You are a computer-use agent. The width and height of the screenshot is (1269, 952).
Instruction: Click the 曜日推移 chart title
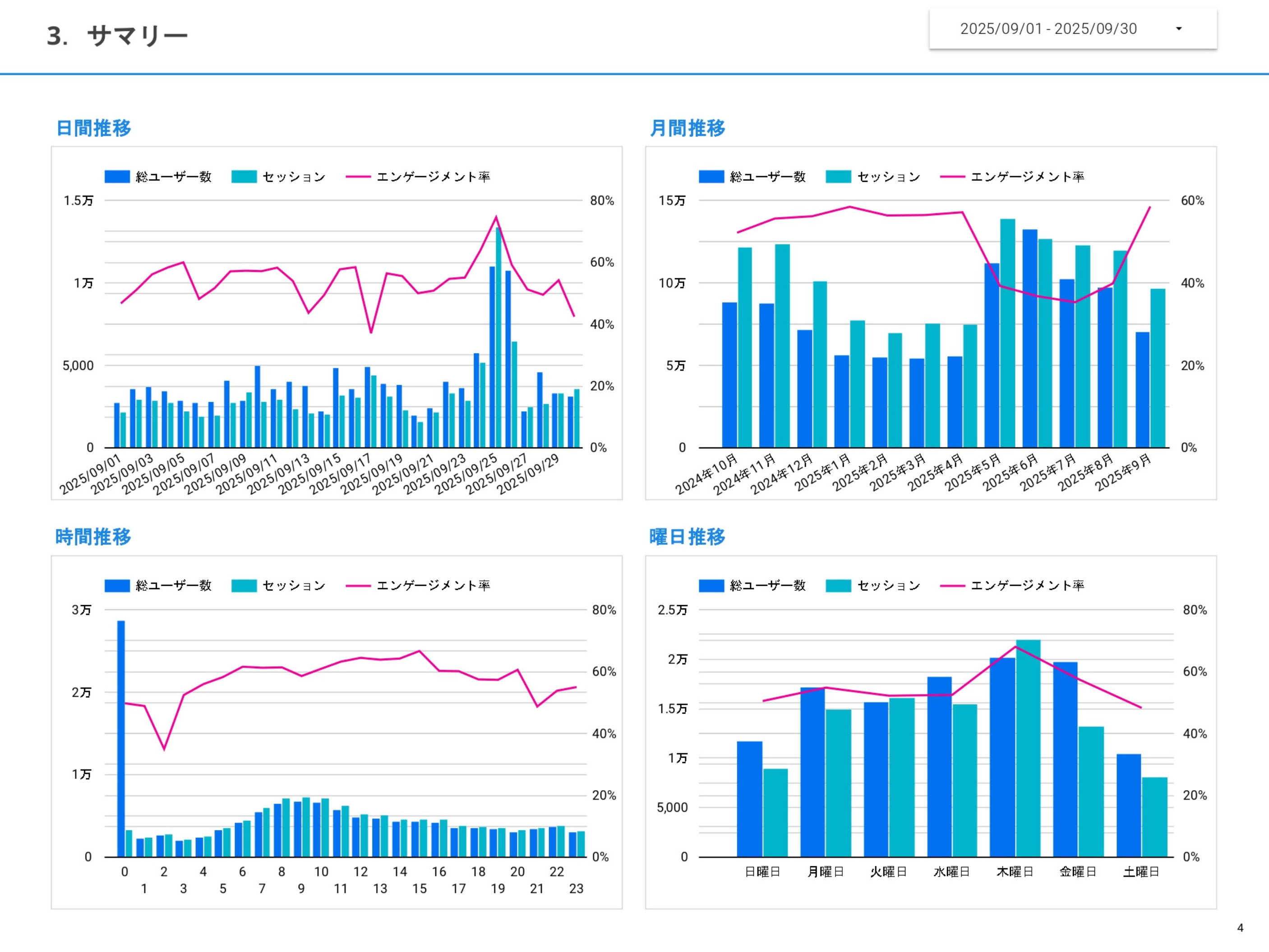pyautogui.click(x=687, y=537)
